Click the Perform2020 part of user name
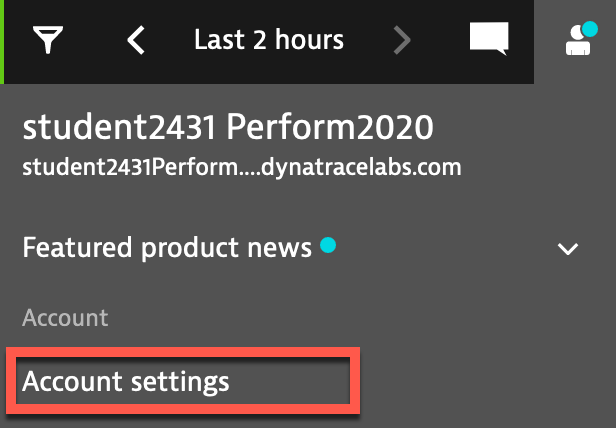 [x=330, y=127]
